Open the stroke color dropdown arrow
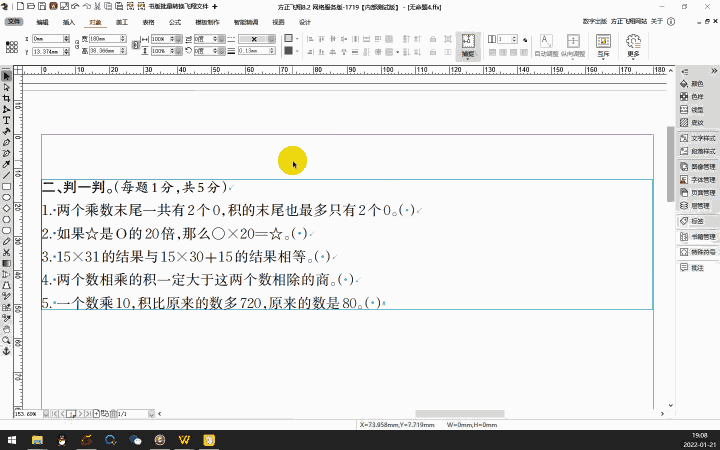 [x=298, y=39]
